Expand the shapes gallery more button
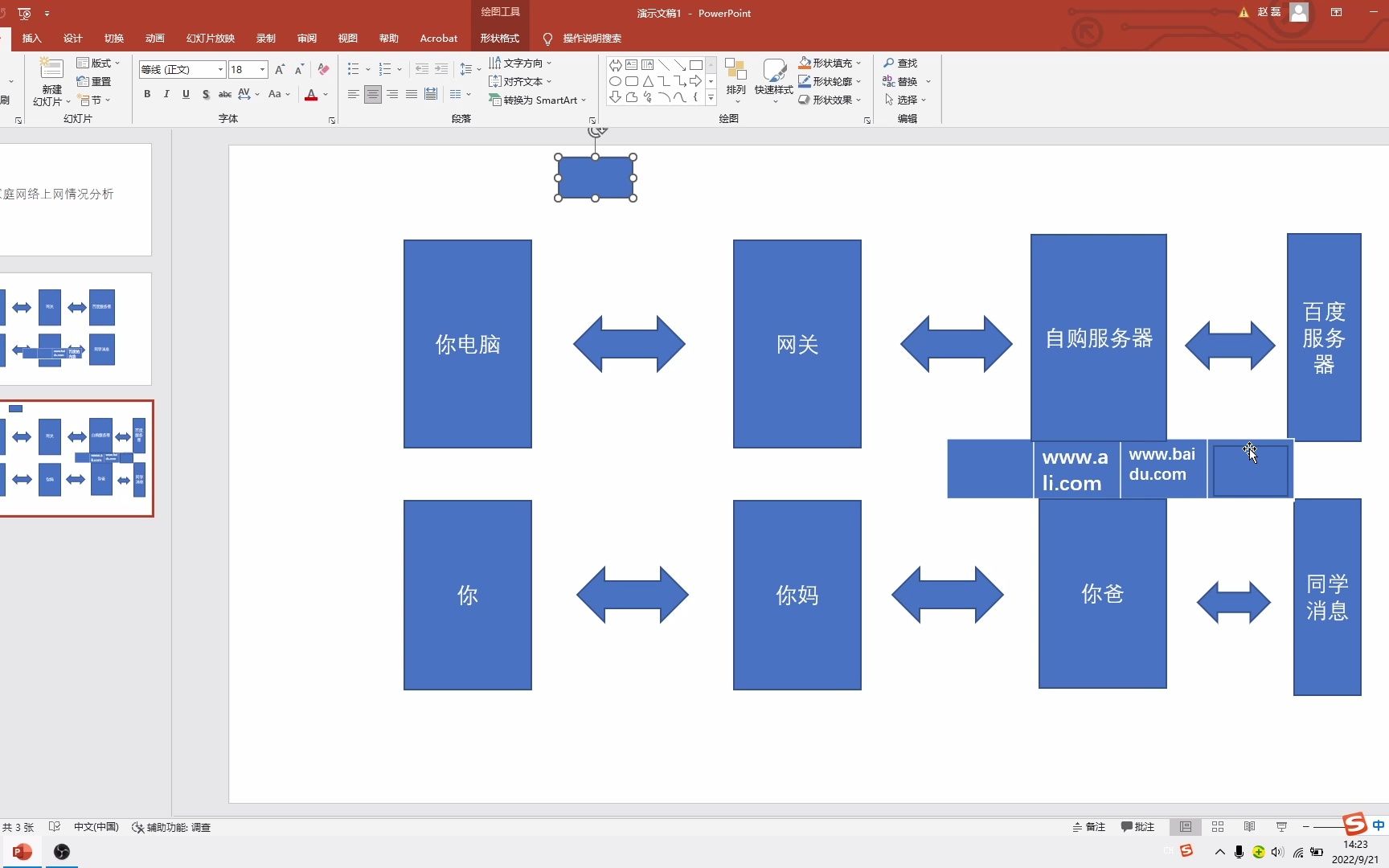The width and height of the screenshot is (1389, 868). pos(711,97)
